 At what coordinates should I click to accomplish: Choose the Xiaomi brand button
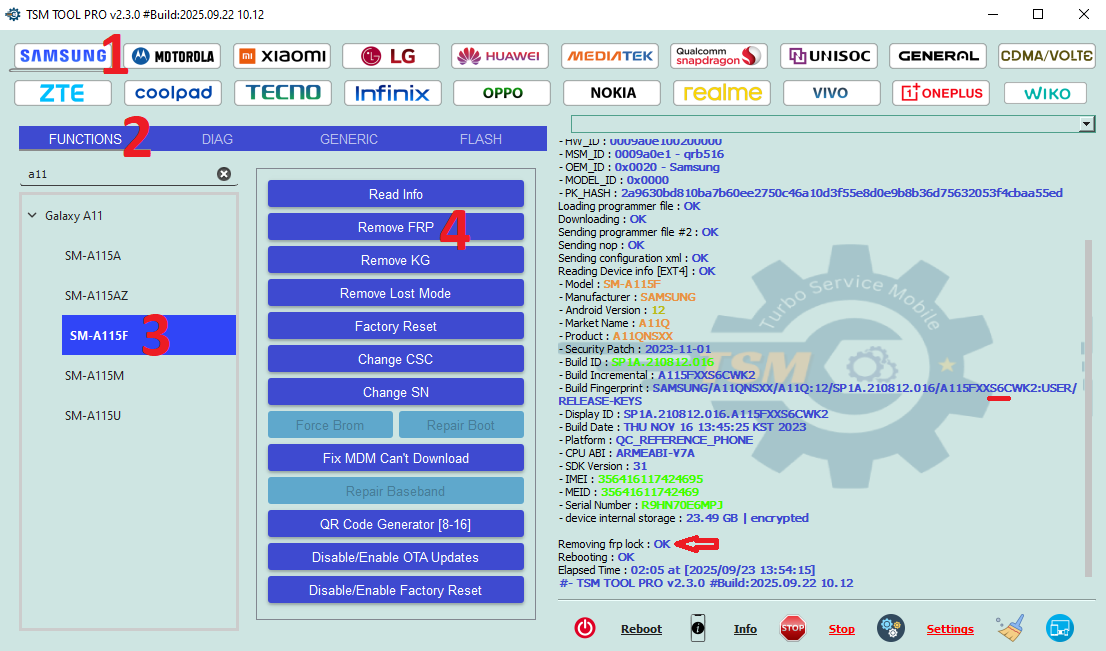(282, 56)
